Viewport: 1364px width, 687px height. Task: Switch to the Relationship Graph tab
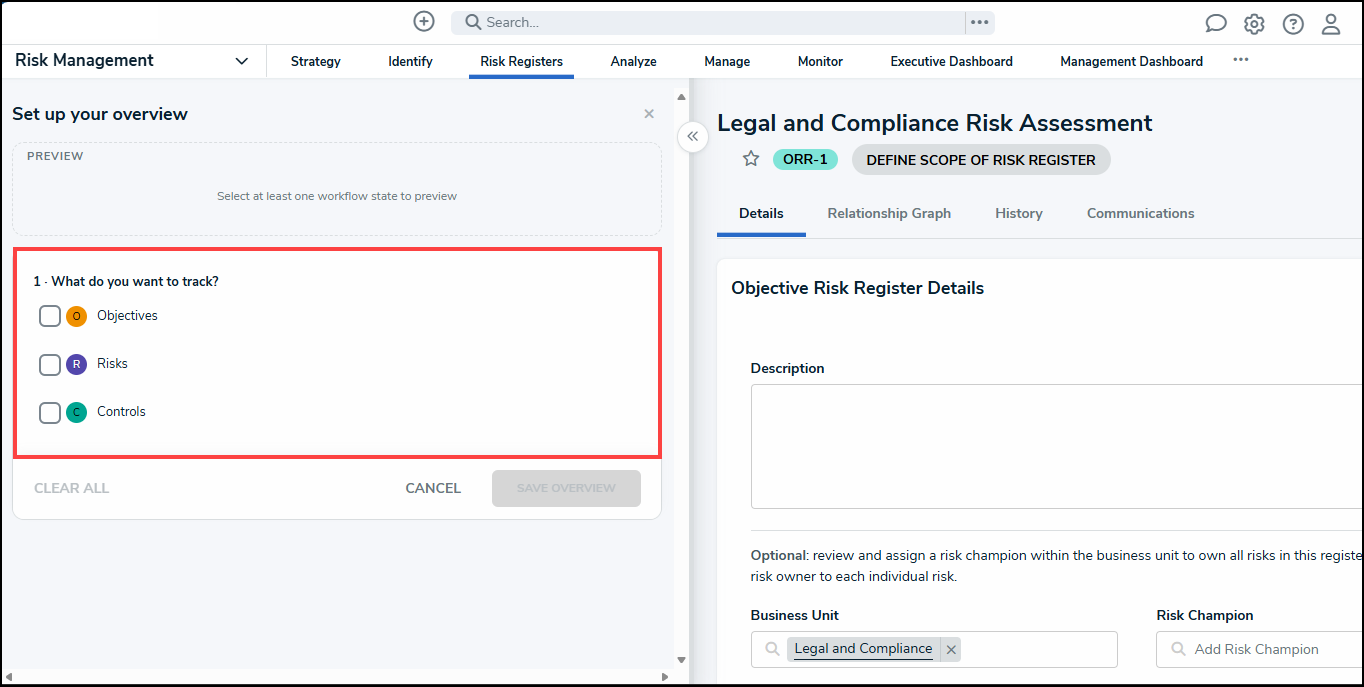(889, 213)
